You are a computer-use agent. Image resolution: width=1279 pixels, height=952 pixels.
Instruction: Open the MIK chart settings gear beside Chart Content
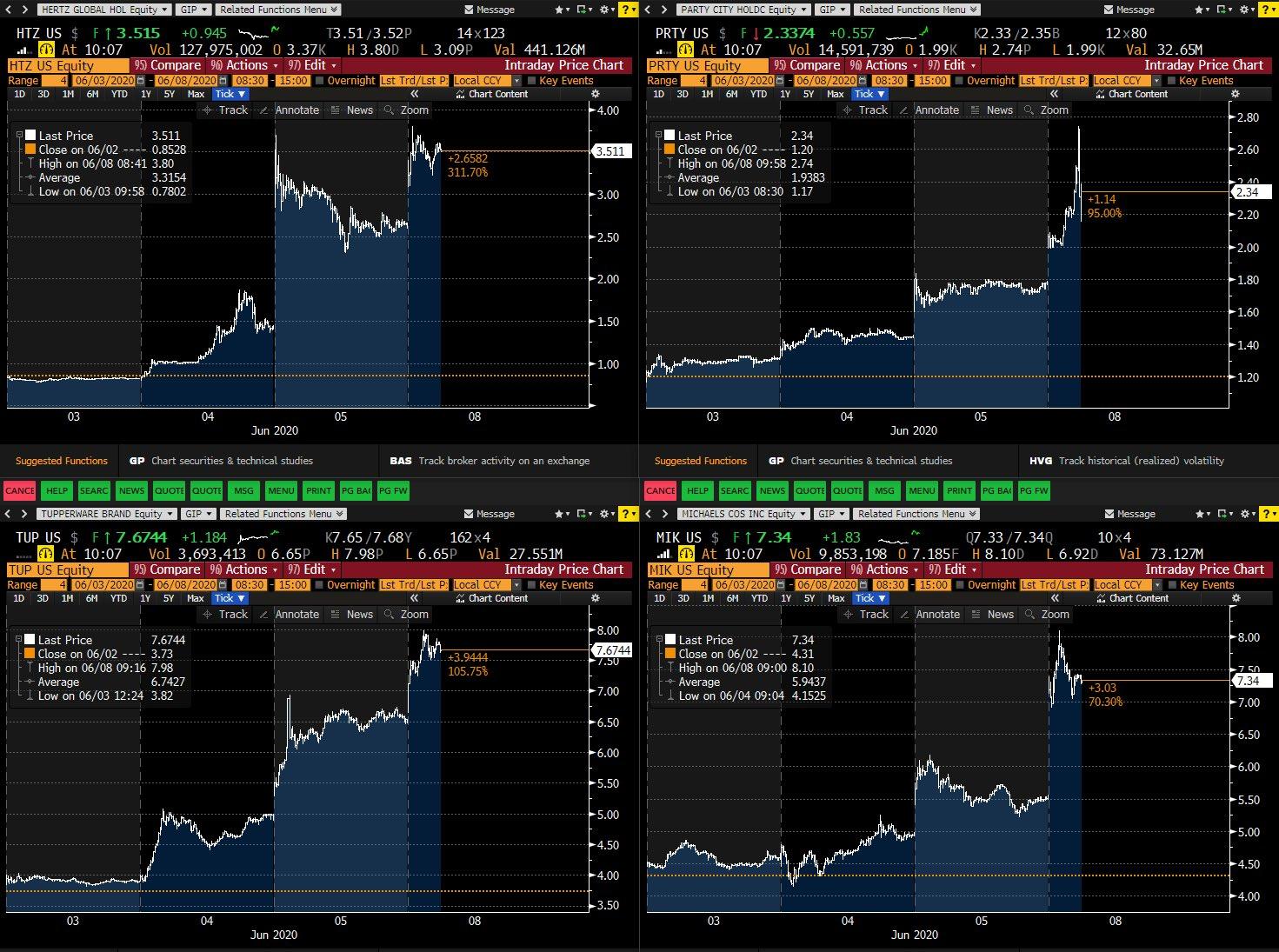[1236, 598]
